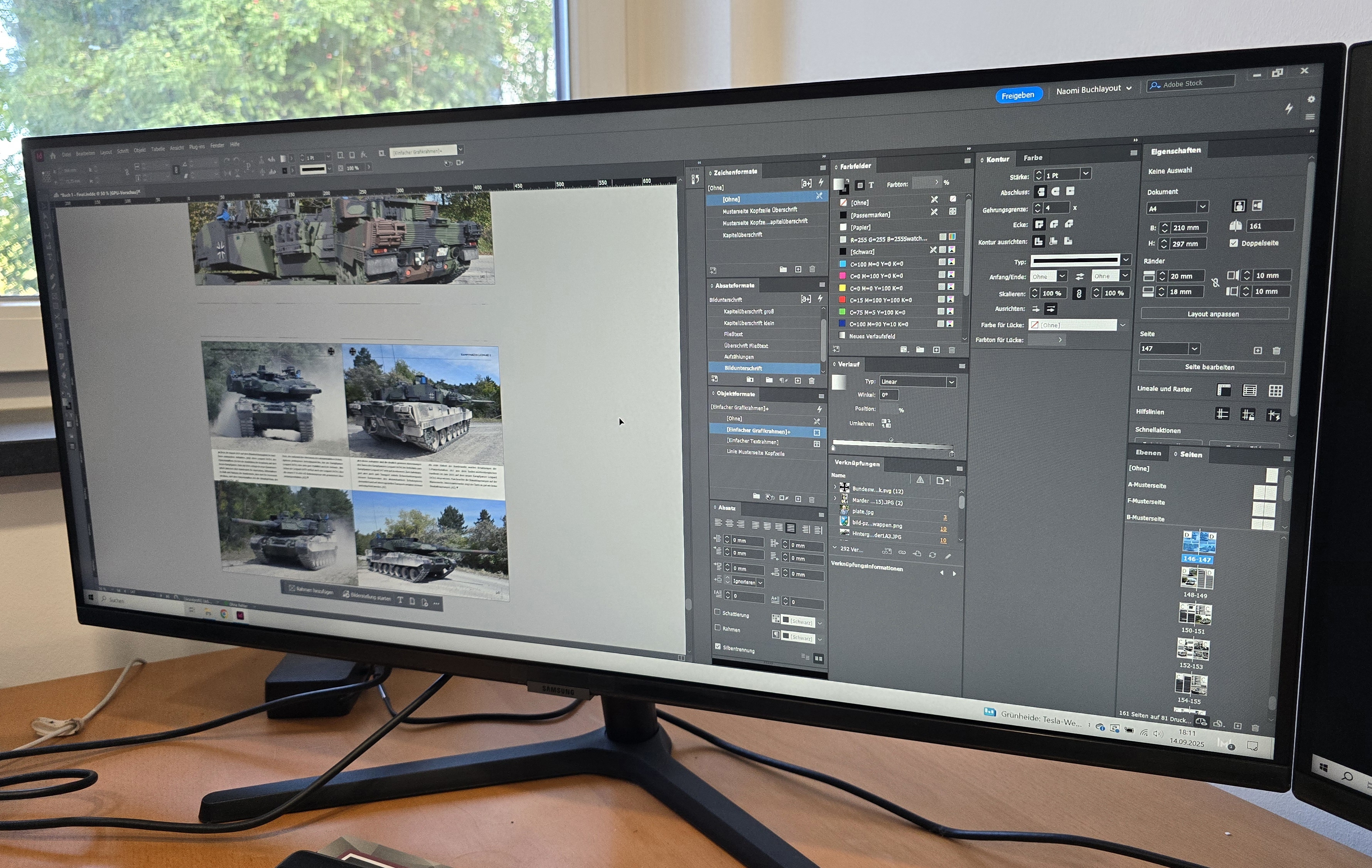This screenshot has width=1372, height=868.
Task: Open the Farbfelder panel menu
Action: tap(967, 161)
